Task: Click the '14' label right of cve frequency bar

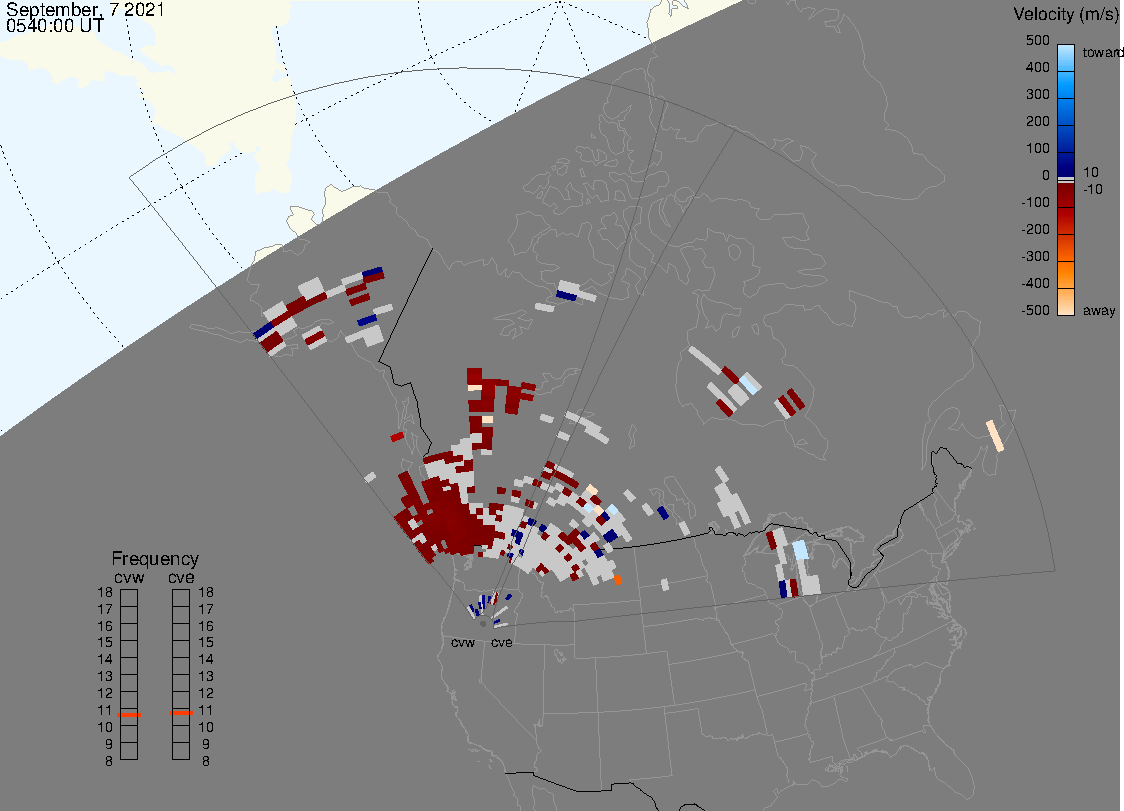Action: tap(206, 660)
